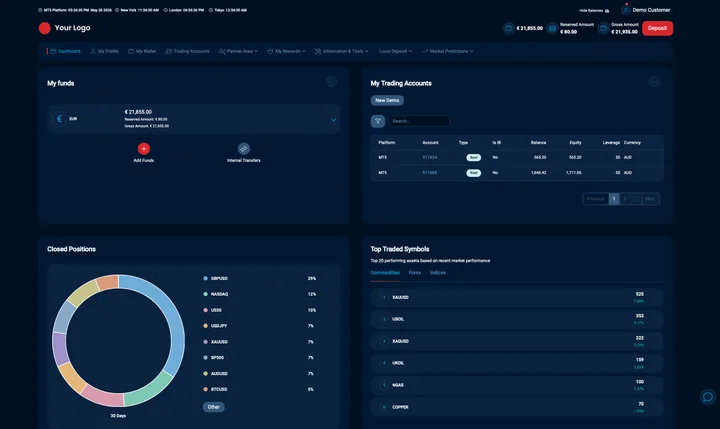Open the NGAS symbol row
Image resolution: width=720 pixels, height=429 pixels.
(517, 385)
